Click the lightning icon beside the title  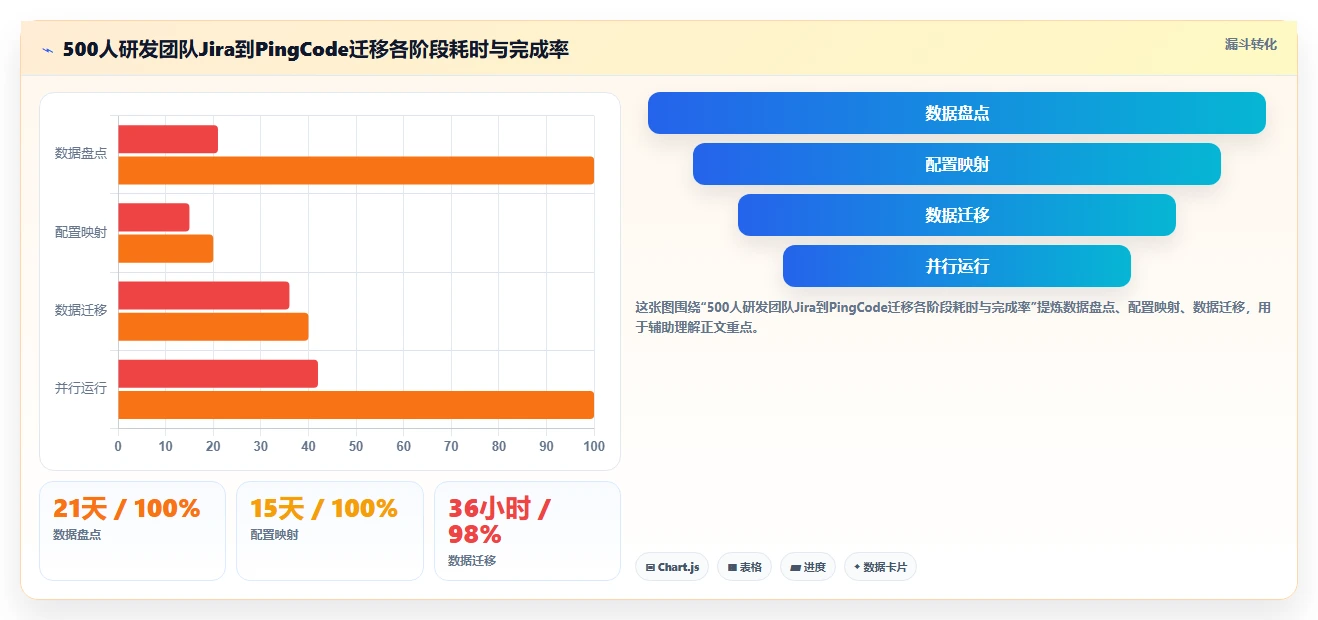47,49
